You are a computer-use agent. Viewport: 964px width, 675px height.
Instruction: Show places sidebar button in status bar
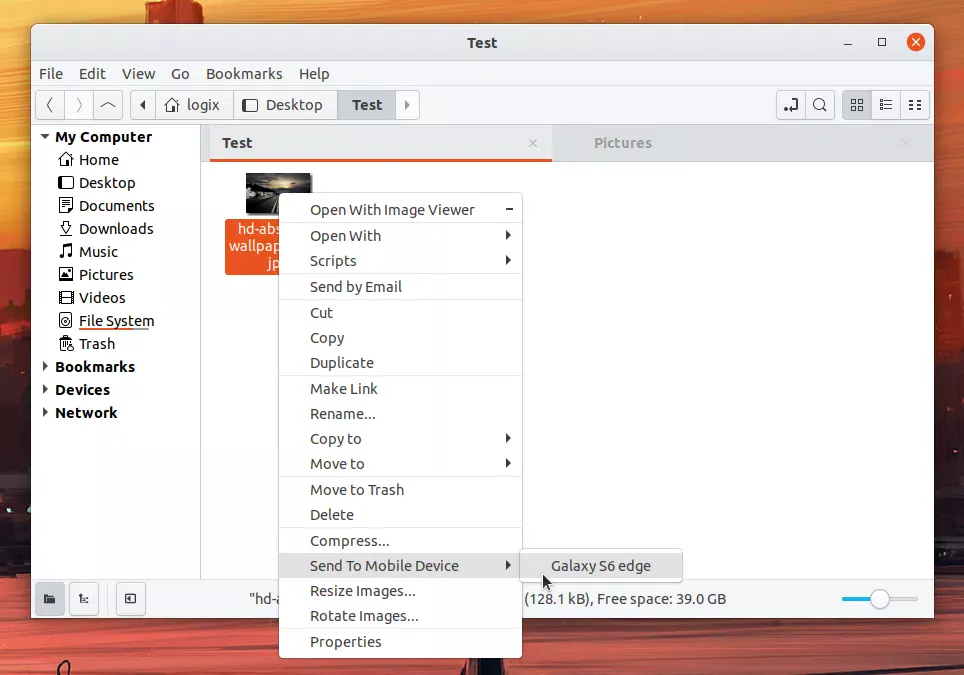tap(50, 599)
